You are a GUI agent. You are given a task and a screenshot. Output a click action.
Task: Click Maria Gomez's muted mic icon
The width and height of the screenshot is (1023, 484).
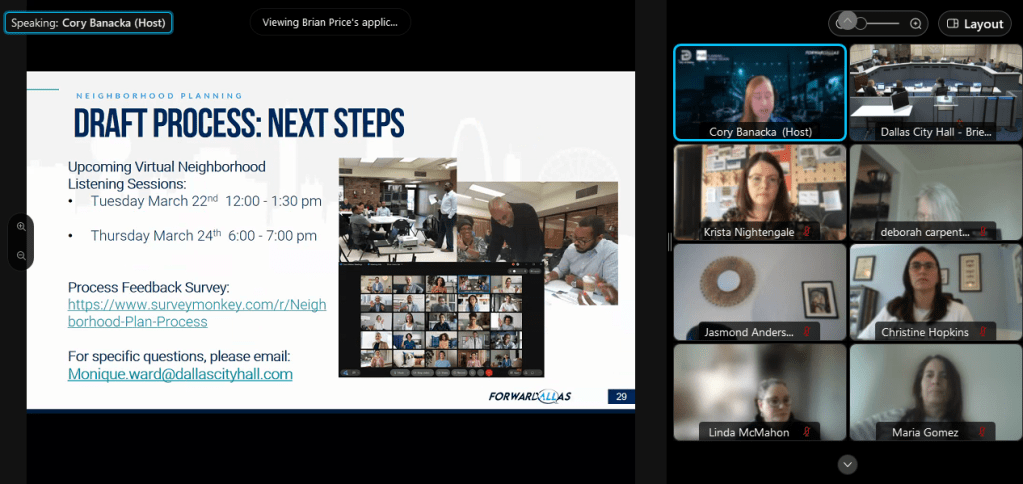point(983,432)
